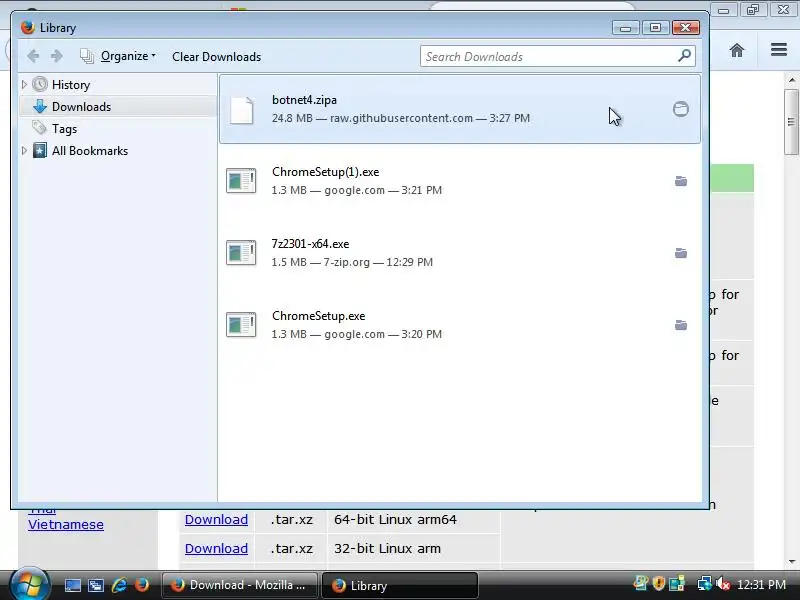Select Tags in the sidebar
This screenshot has width=800, height=600.
pyautogui.click(x=64, y=129)
